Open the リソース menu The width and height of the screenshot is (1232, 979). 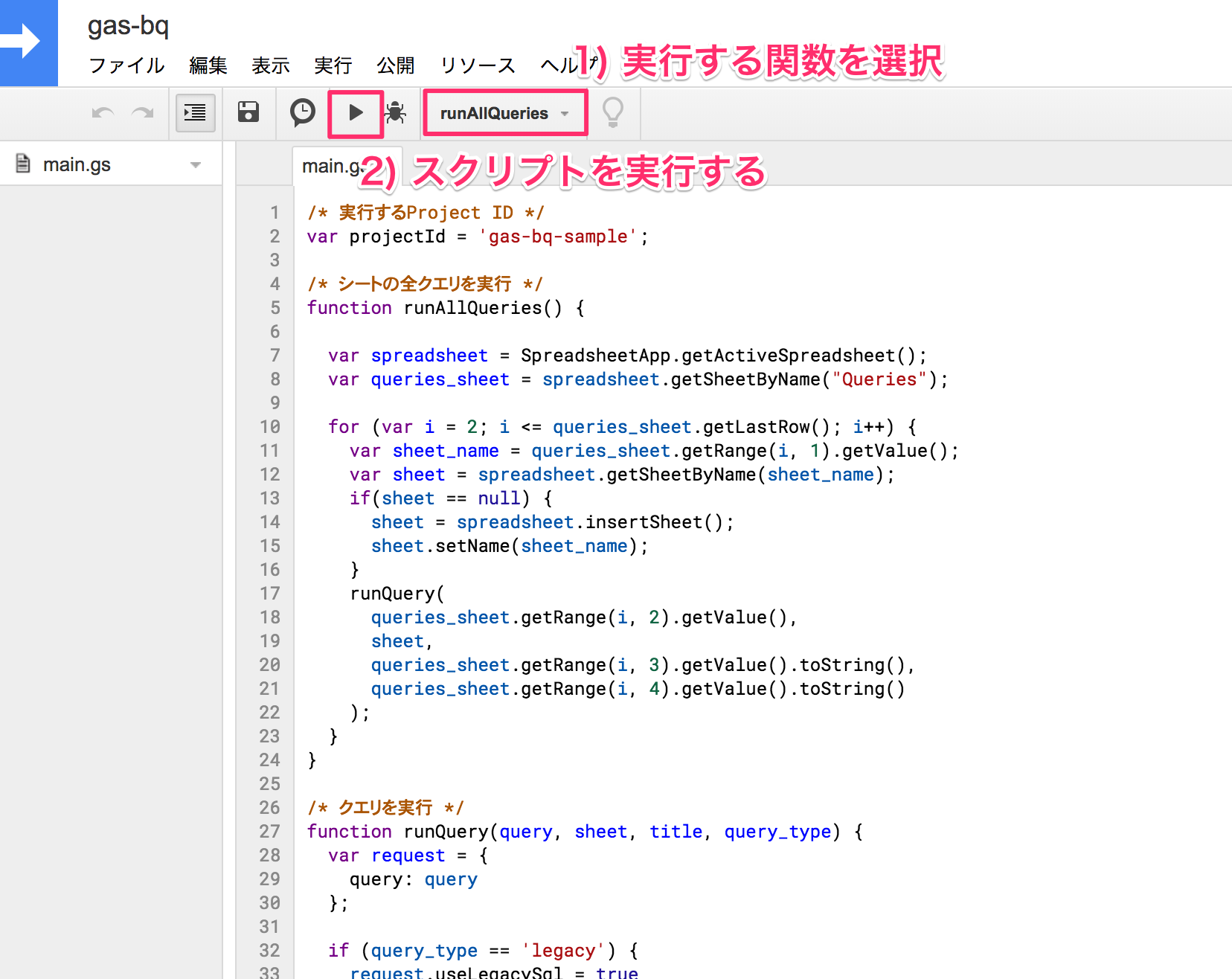[x=478, y=65]
